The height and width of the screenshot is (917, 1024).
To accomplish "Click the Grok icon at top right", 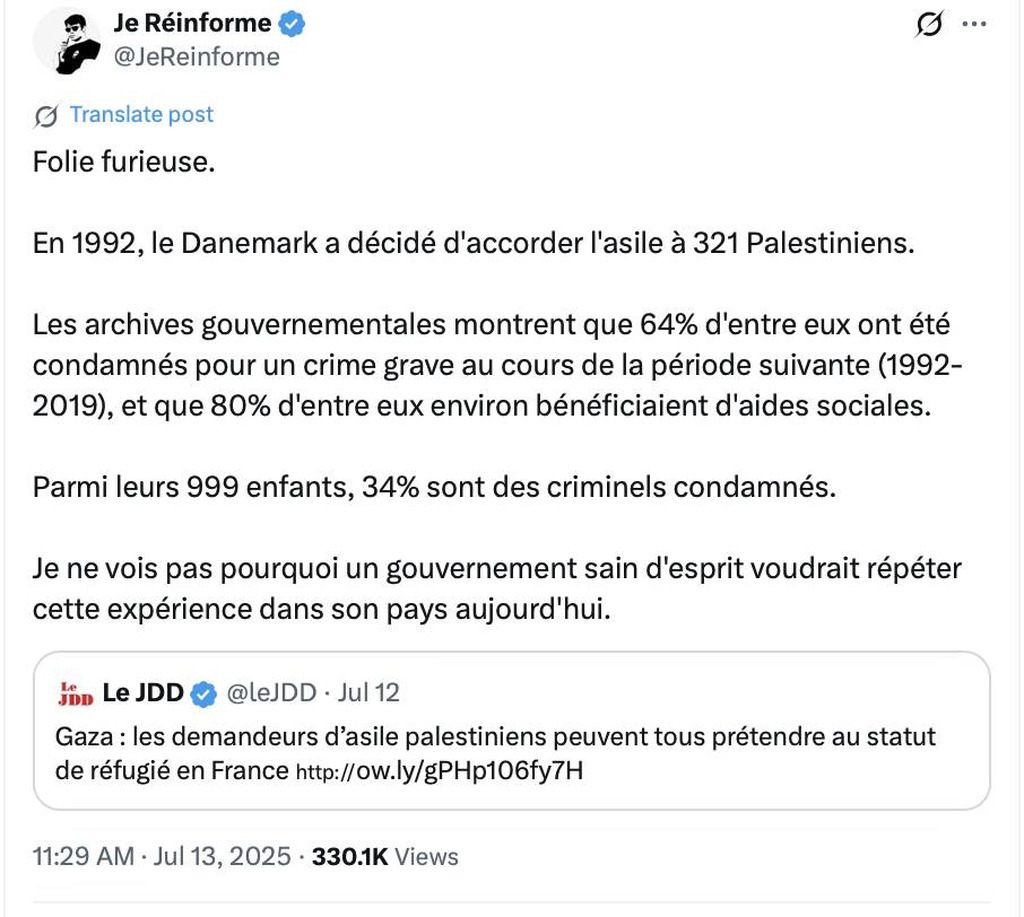I will click(929, 26).
